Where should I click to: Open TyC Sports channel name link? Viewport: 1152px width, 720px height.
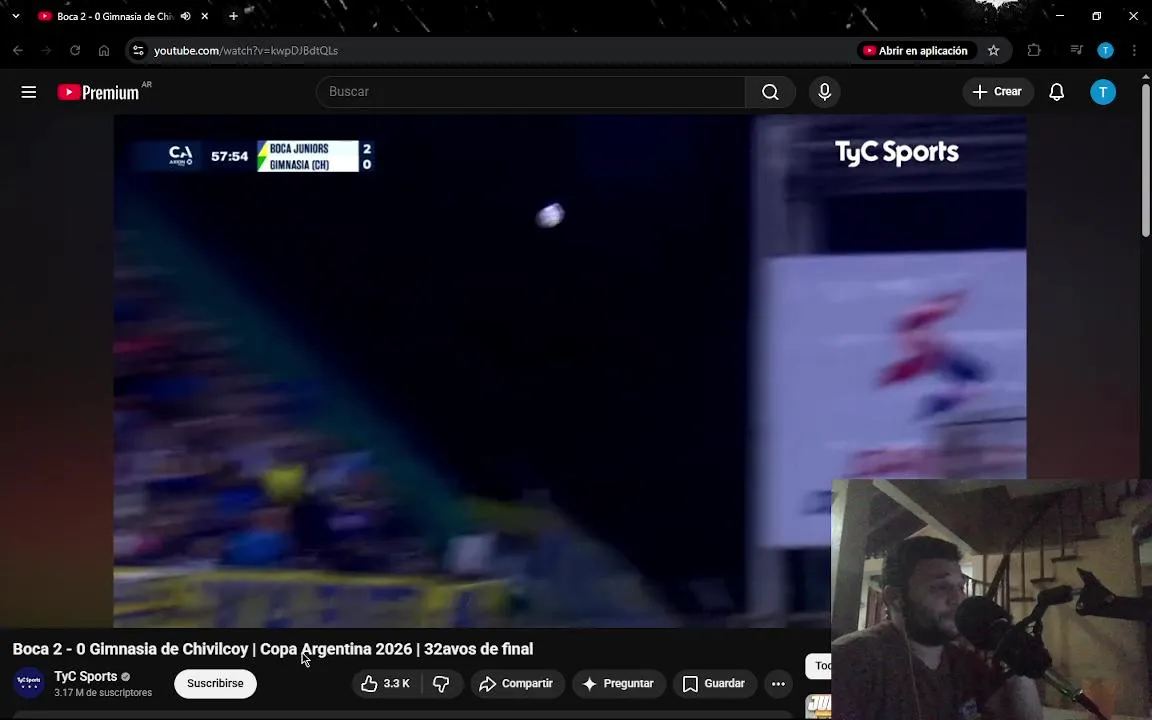(x=85, y=676)
